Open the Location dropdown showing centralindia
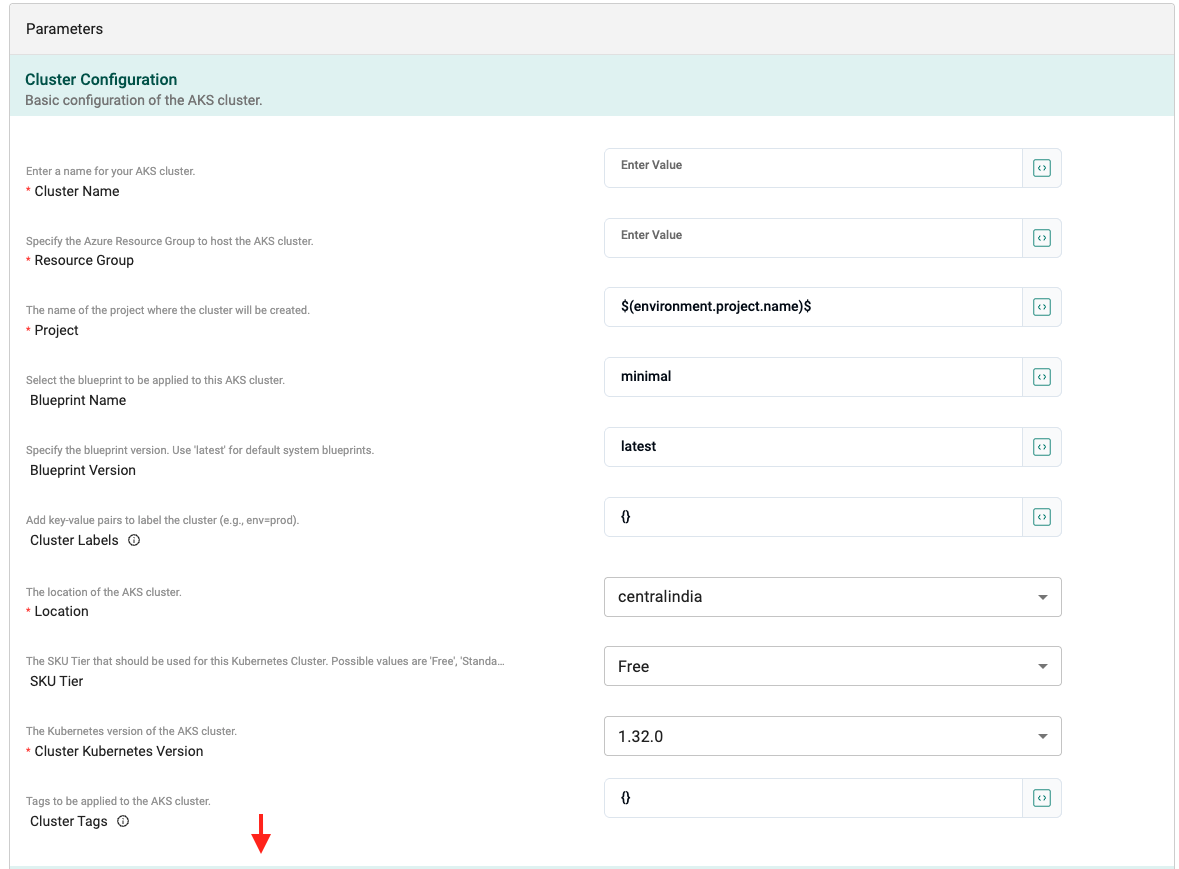 (831, 597)
